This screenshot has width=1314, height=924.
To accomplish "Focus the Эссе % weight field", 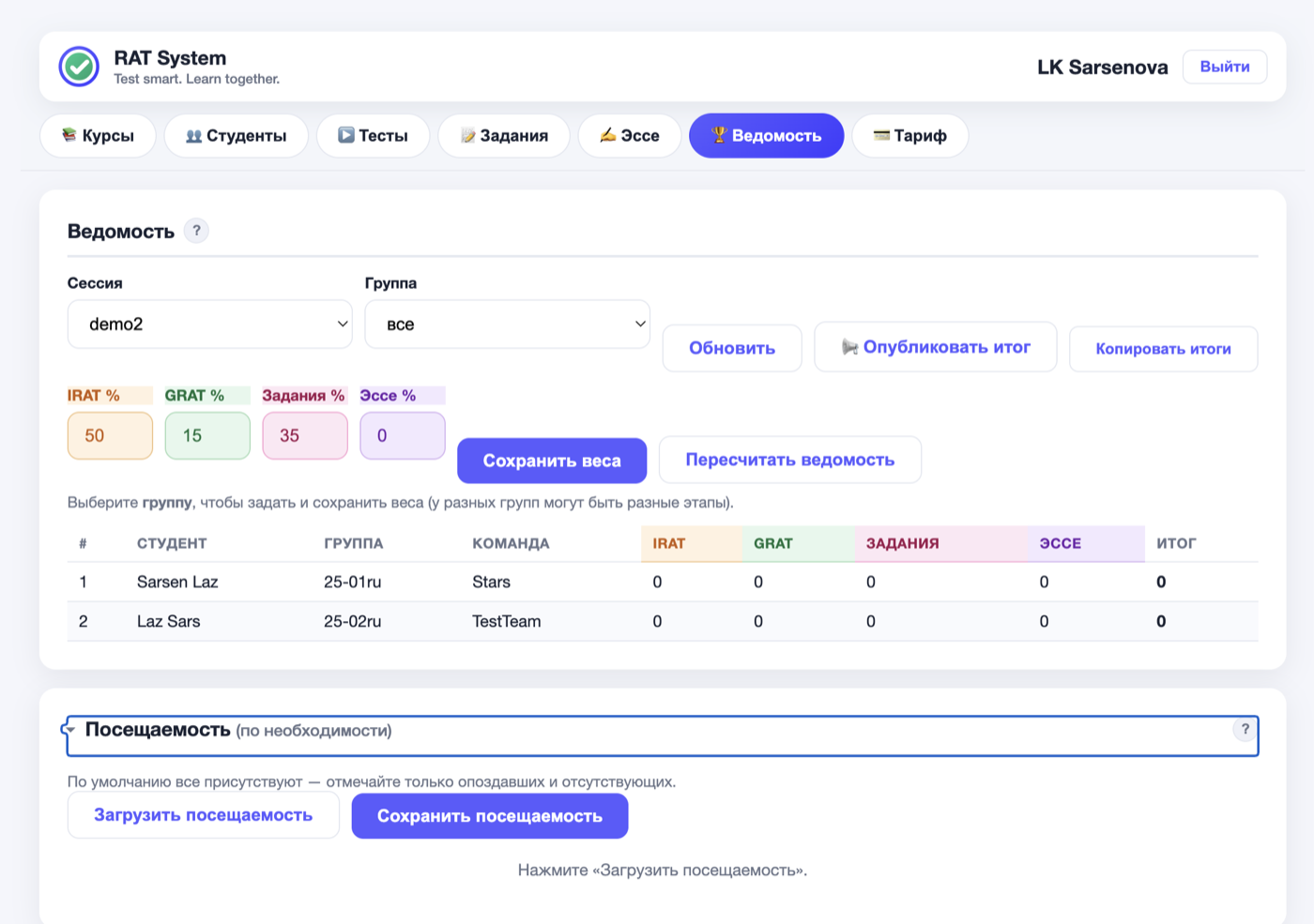I will [403, 436].
